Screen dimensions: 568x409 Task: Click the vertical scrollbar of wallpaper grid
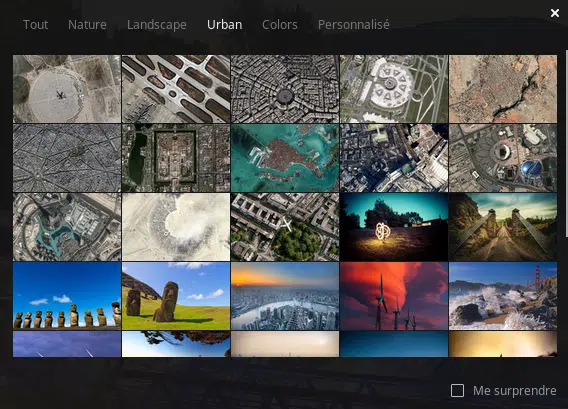pyautogui.click(x=566, y=143)
